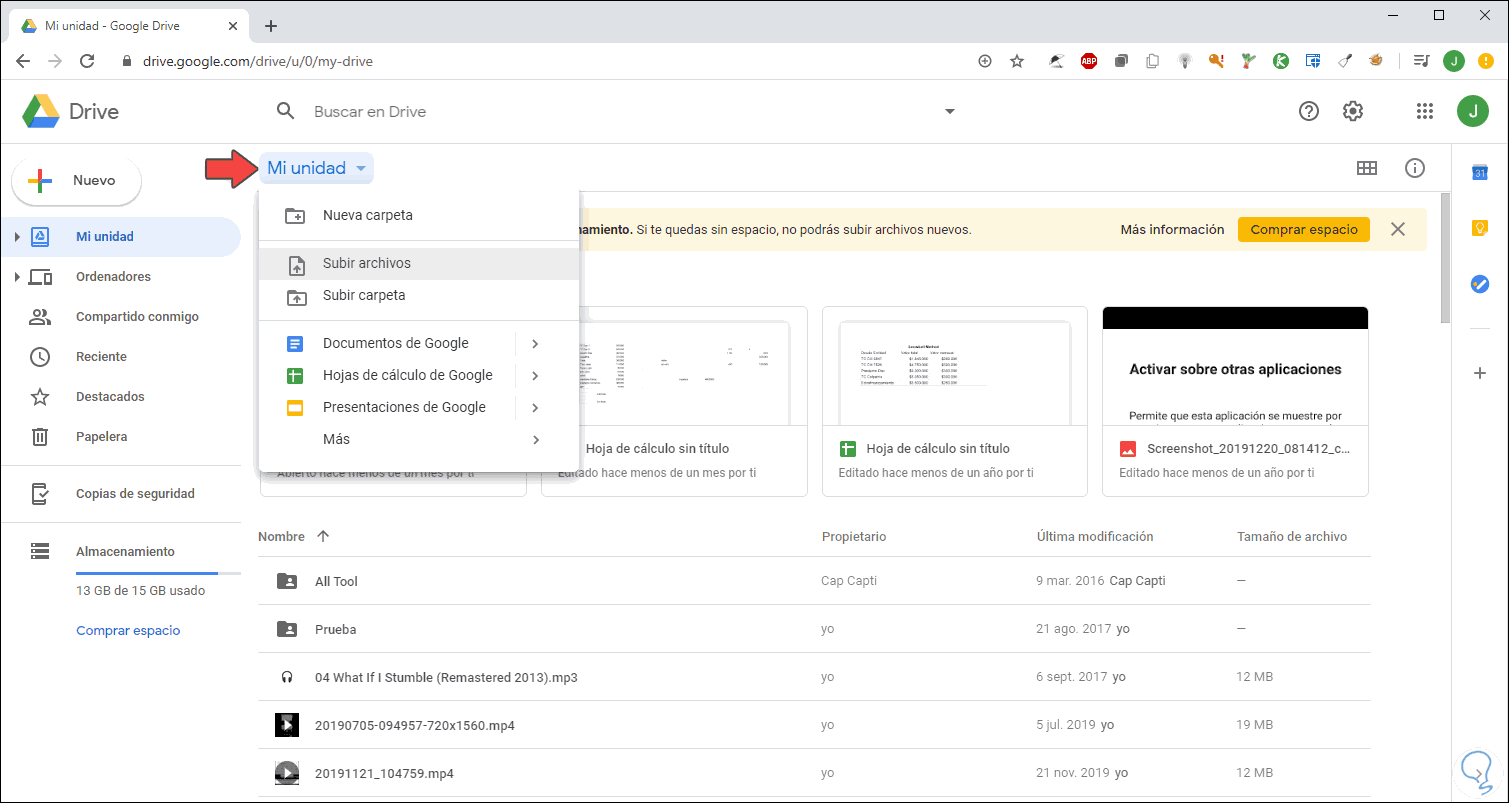This screenshot has height=803, width=1509.
Task: Open the Mi unidad dropdown
Action: coord(317,168)
